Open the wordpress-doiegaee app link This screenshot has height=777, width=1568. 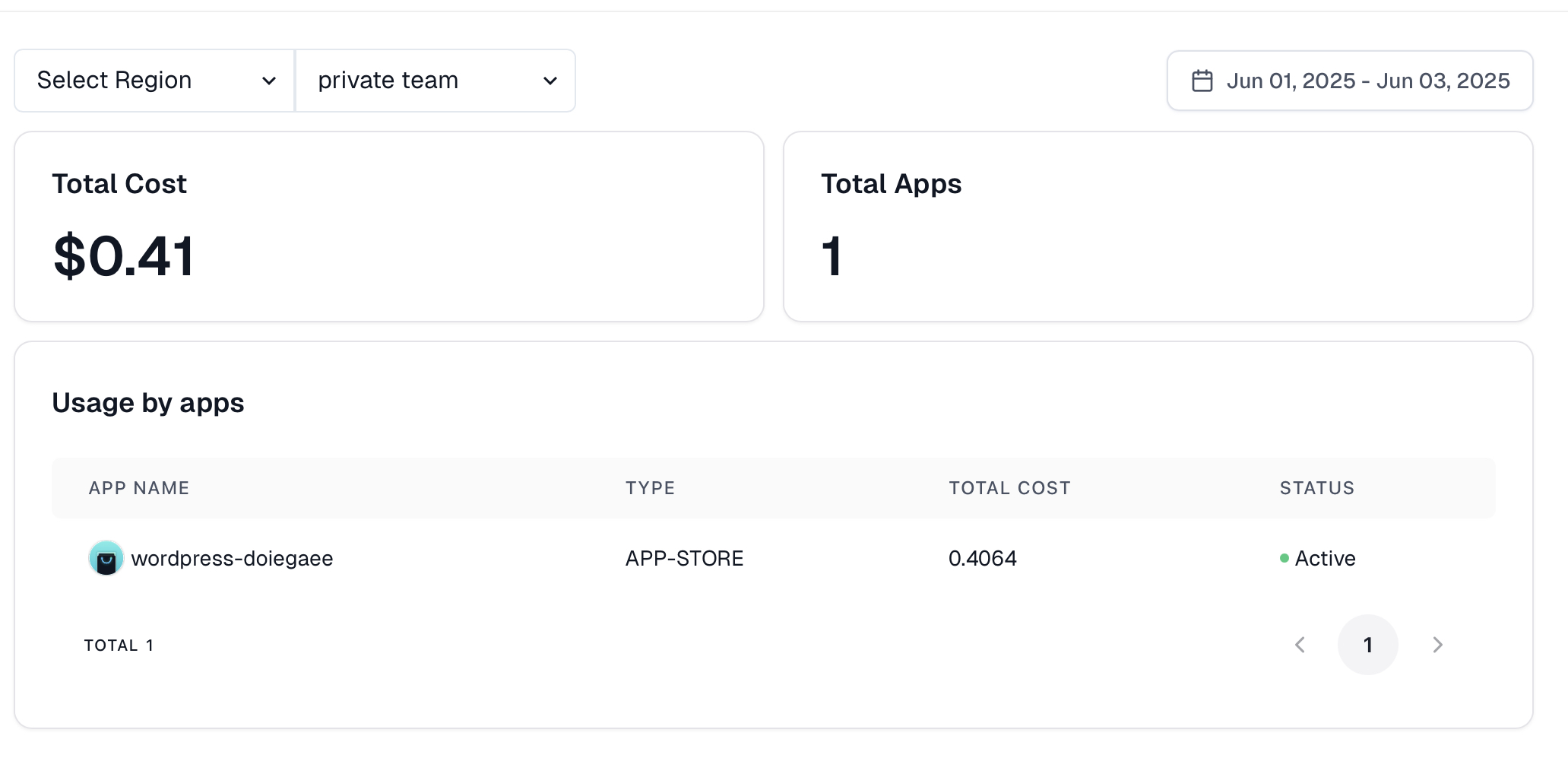pos(232,559)
